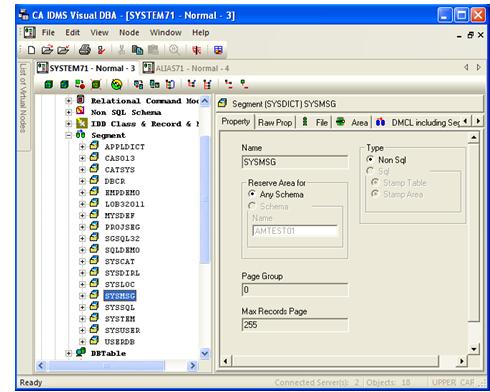Open the File menu
Screen dimensions: 490x392
pyautogui.click(x=48, y=33)
